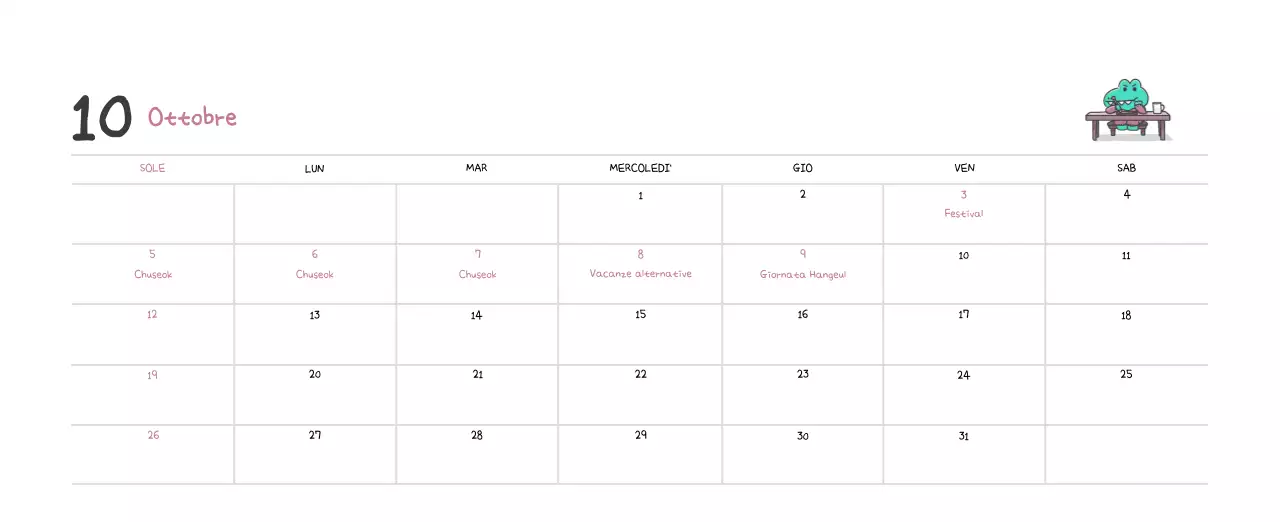This screenshot has width=1280, height=522.
Task: Click the VEN weekday header
Action: pos(964,168)
